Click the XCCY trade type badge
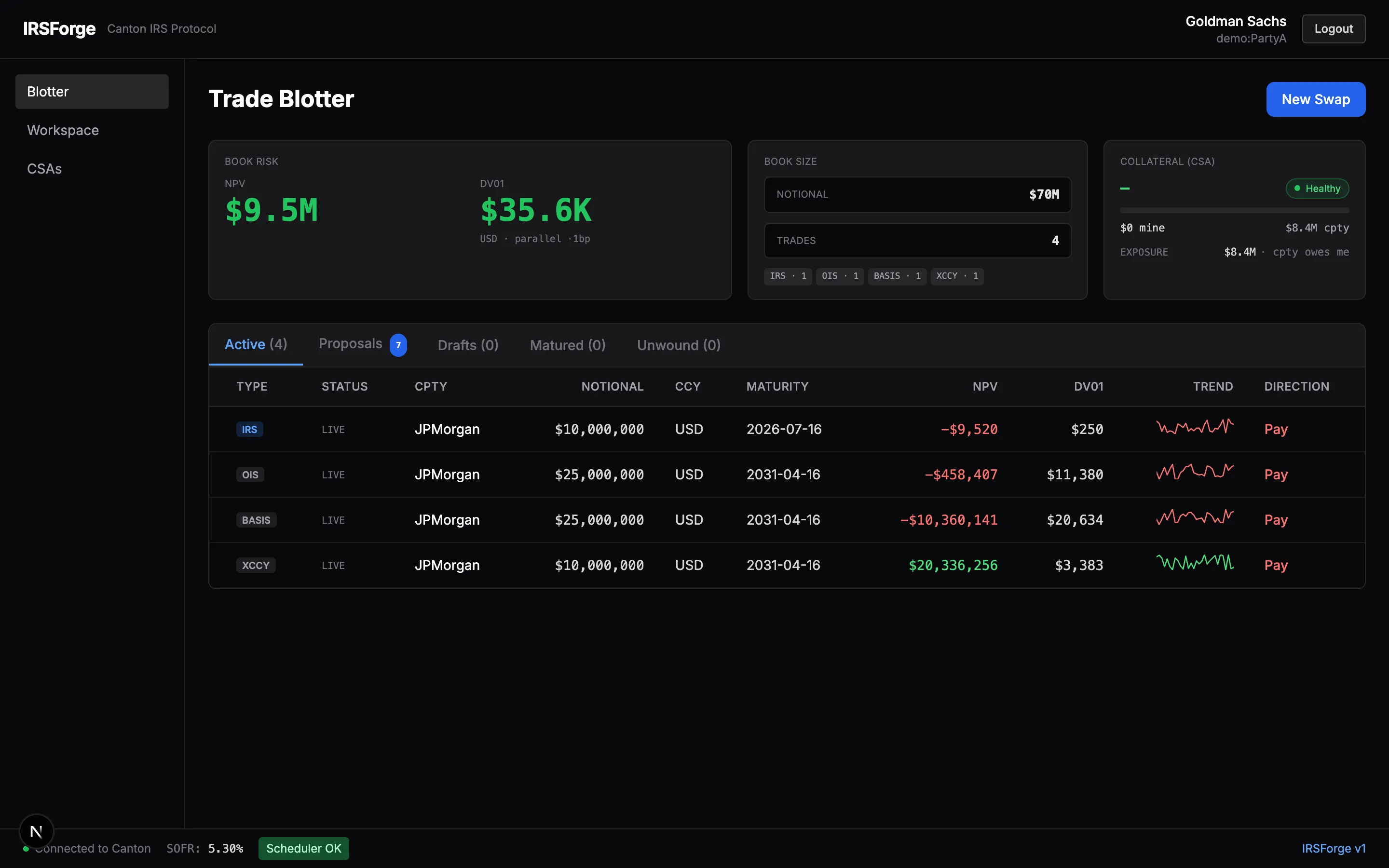This screenshot has width=1389, height=868. (x=256, y=566)
